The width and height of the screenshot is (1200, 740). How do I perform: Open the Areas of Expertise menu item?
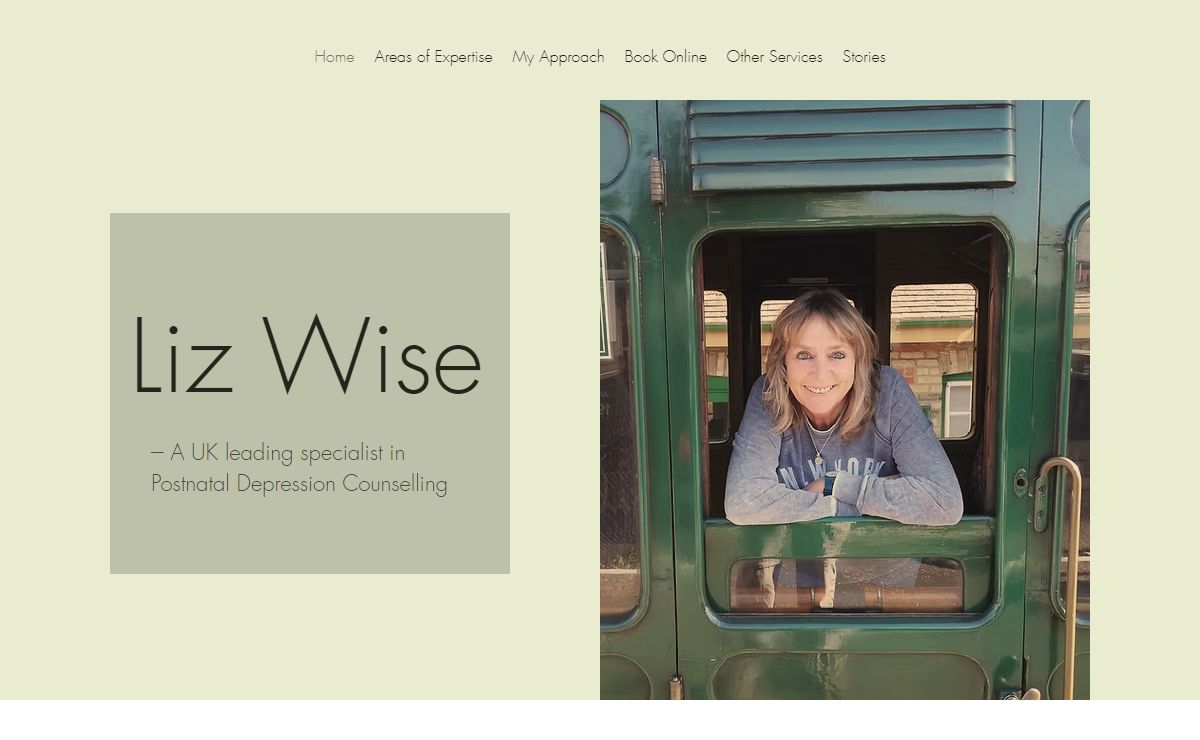[x=433, y=57]
